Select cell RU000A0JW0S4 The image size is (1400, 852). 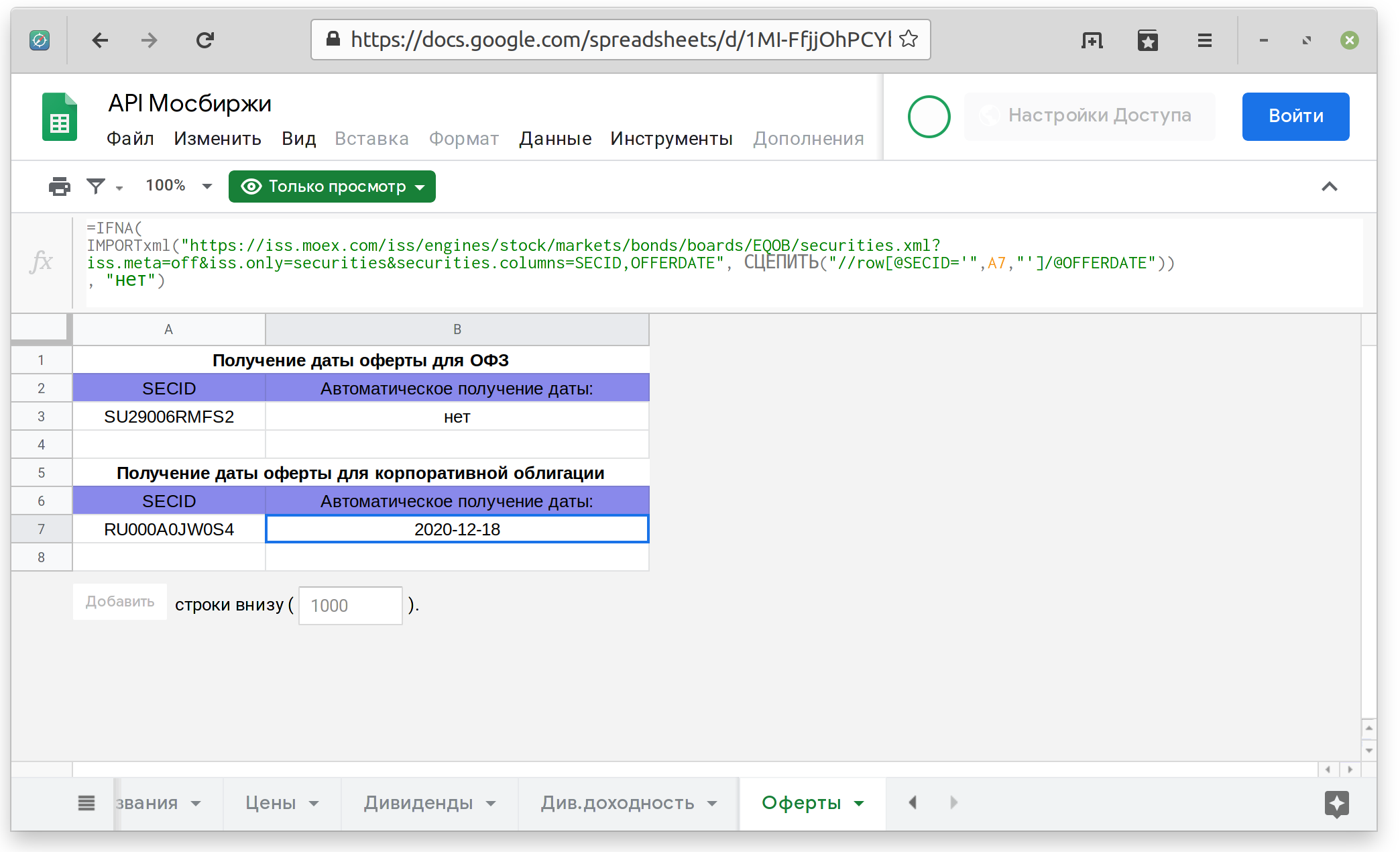(169, 529)
